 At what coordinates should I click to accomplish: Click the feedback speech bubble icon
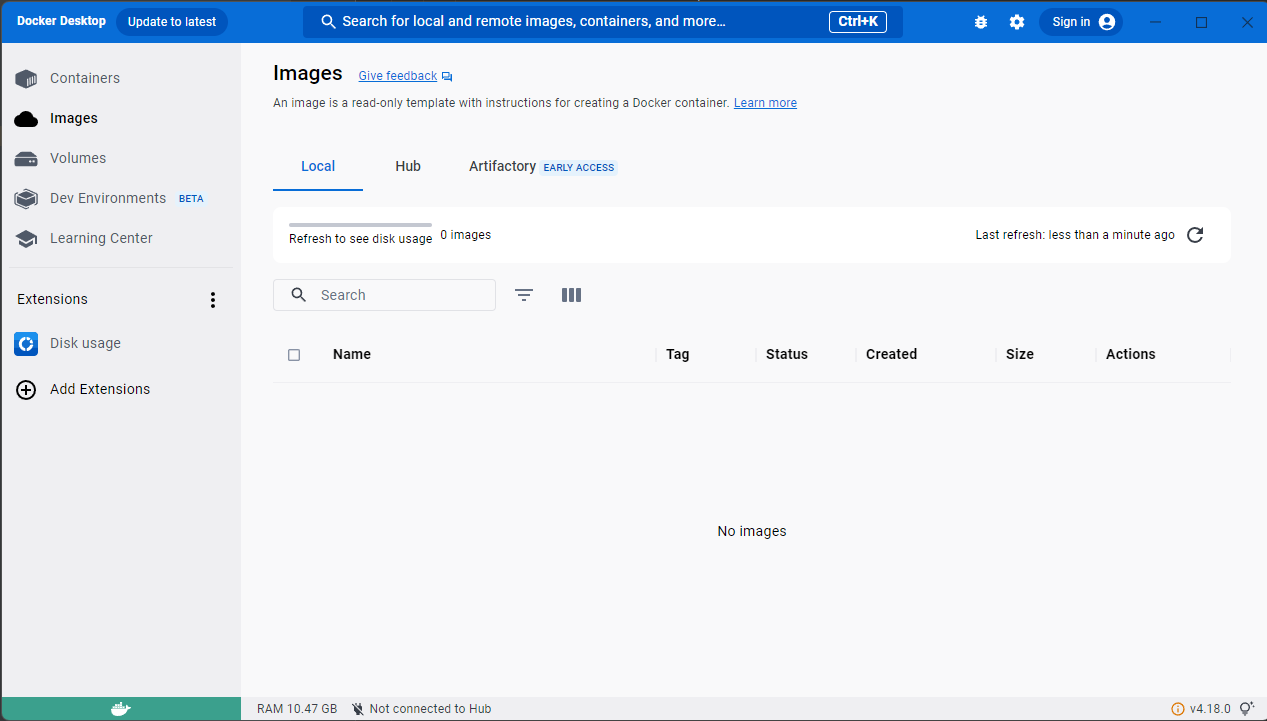447,76
